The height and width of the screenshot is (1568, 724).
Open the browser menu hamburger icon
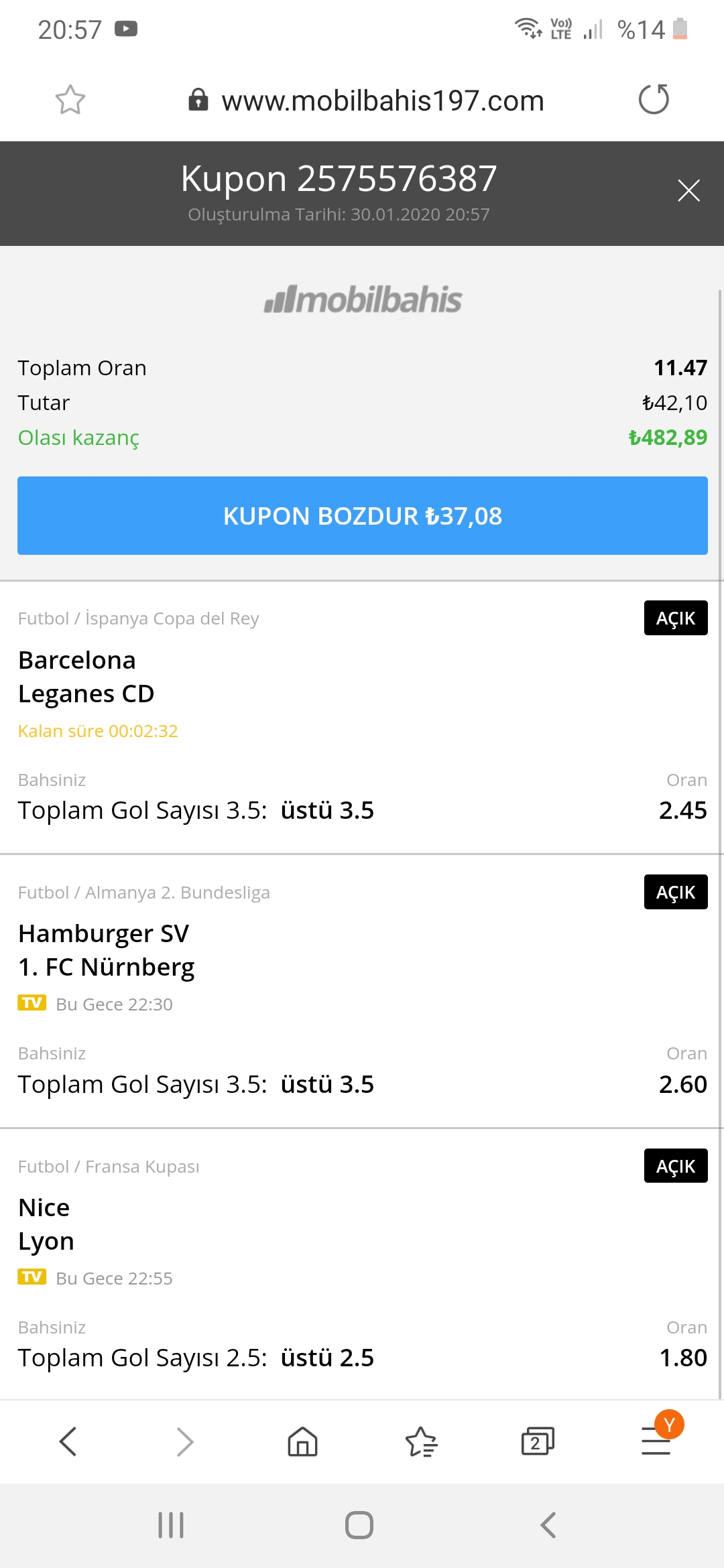pyautogui.click(x=656, y=1441)
